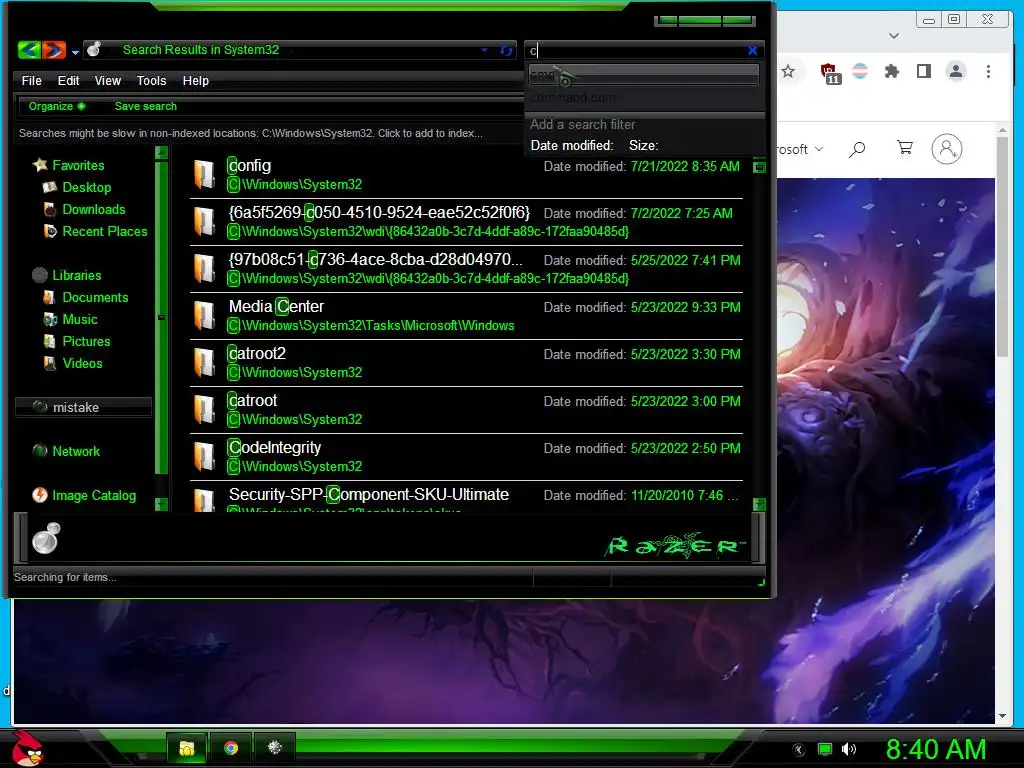Screen dimensions: 1024x768
Task: Clear the search box with the X
Action: coord(752,50)
